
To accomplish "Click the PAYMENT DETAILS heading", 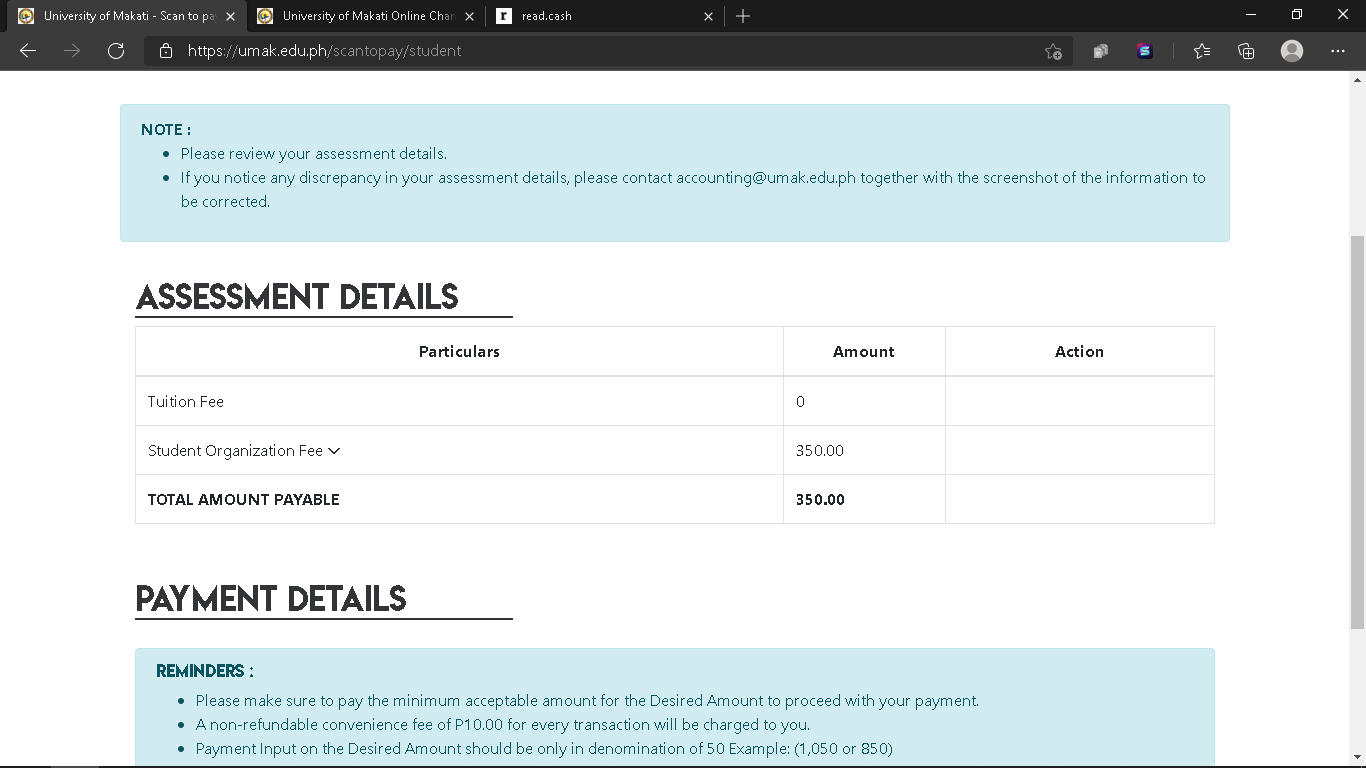I will point(271,599).
